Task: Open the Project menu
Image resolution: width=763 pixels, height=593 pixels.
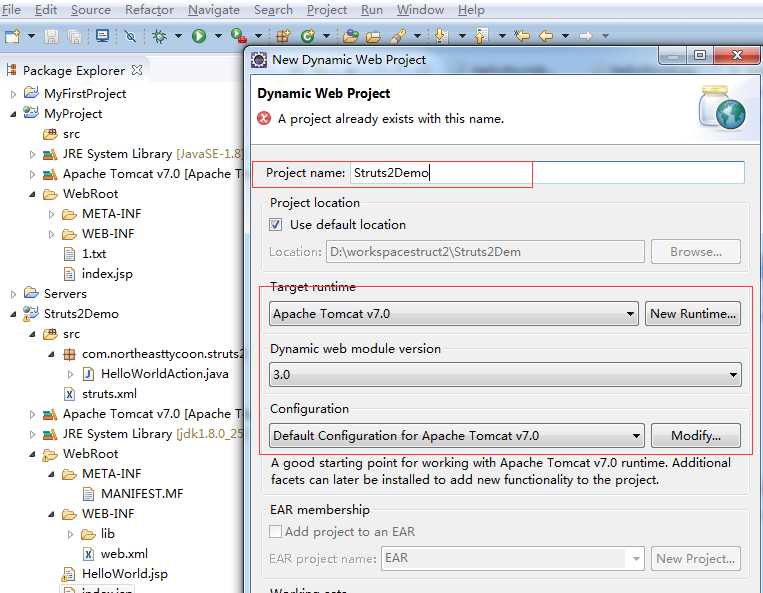Action: click(x=327, y=10)
